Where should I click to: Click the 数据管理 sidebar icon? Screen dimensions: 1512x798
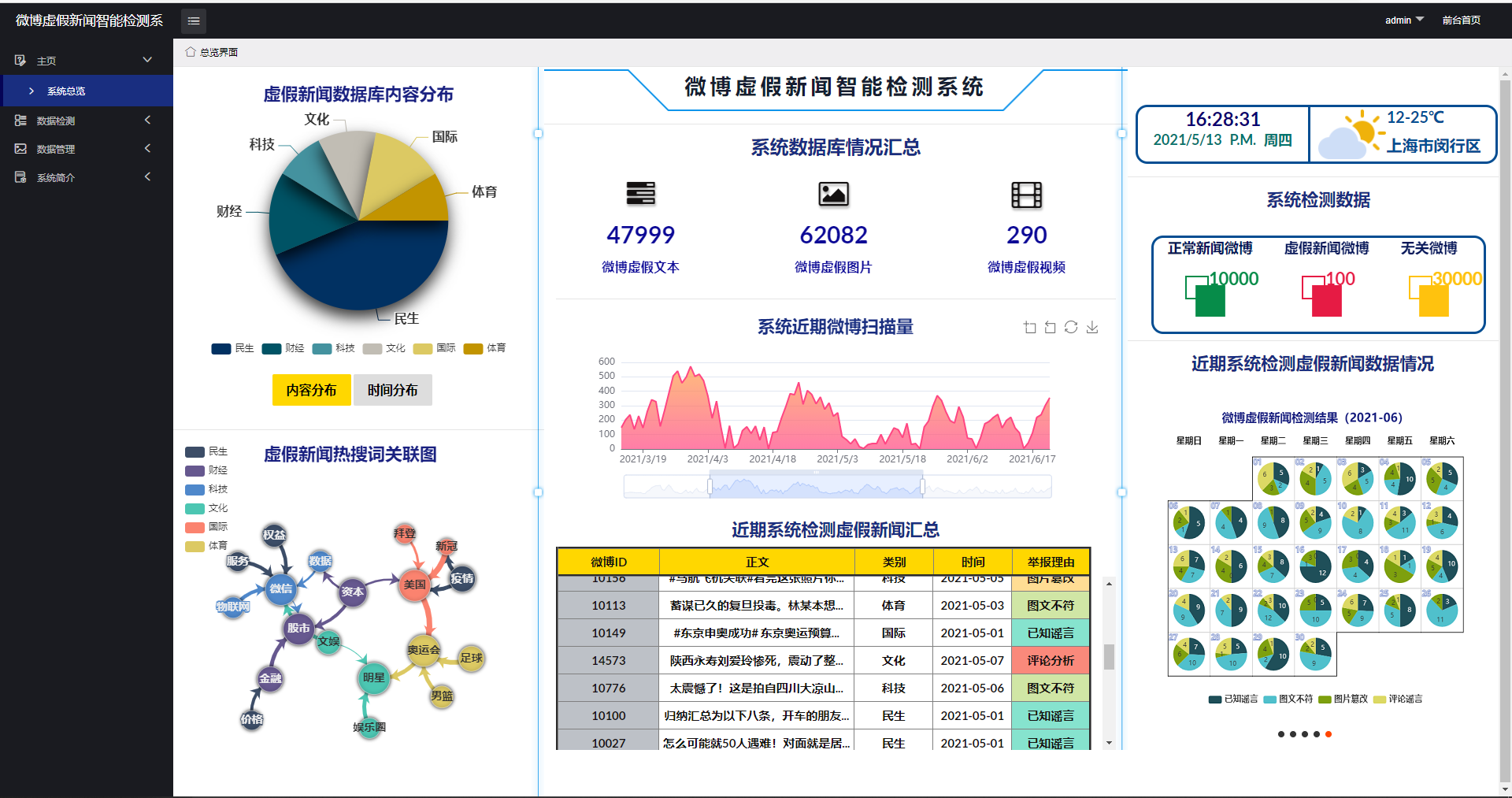20,149
